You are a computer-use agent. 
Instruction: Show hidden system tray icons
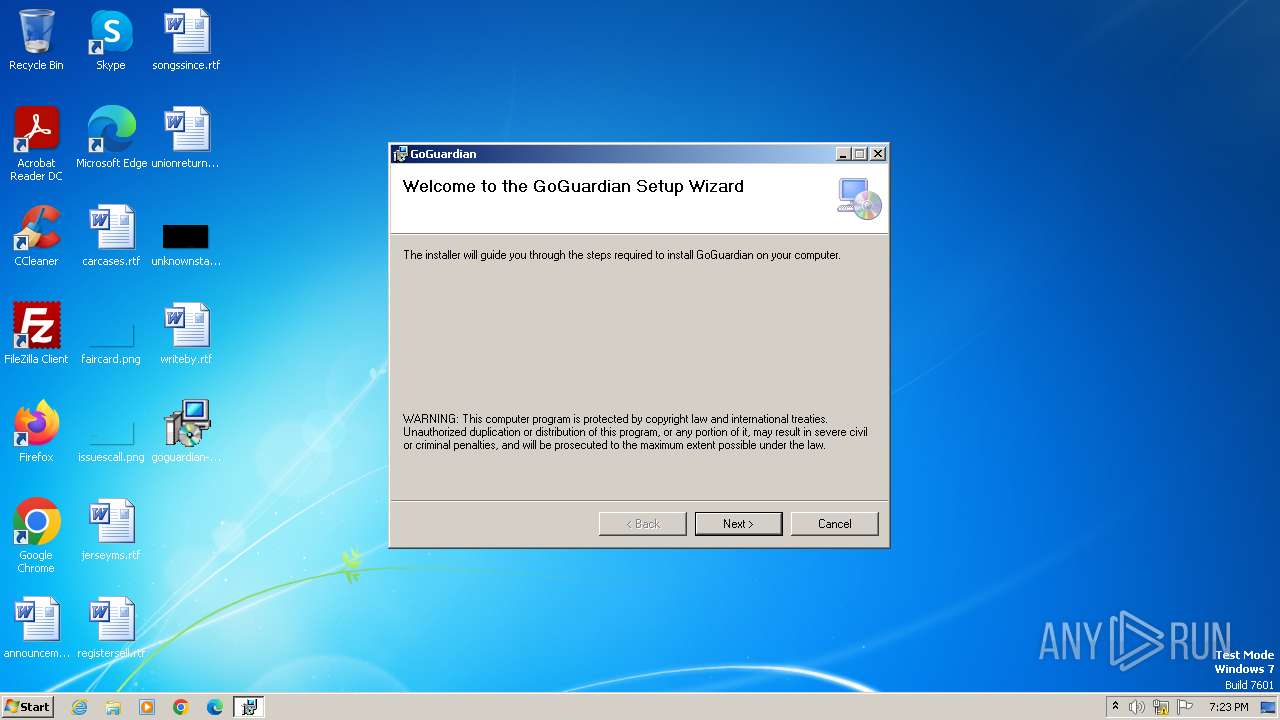coord(1115,707)
